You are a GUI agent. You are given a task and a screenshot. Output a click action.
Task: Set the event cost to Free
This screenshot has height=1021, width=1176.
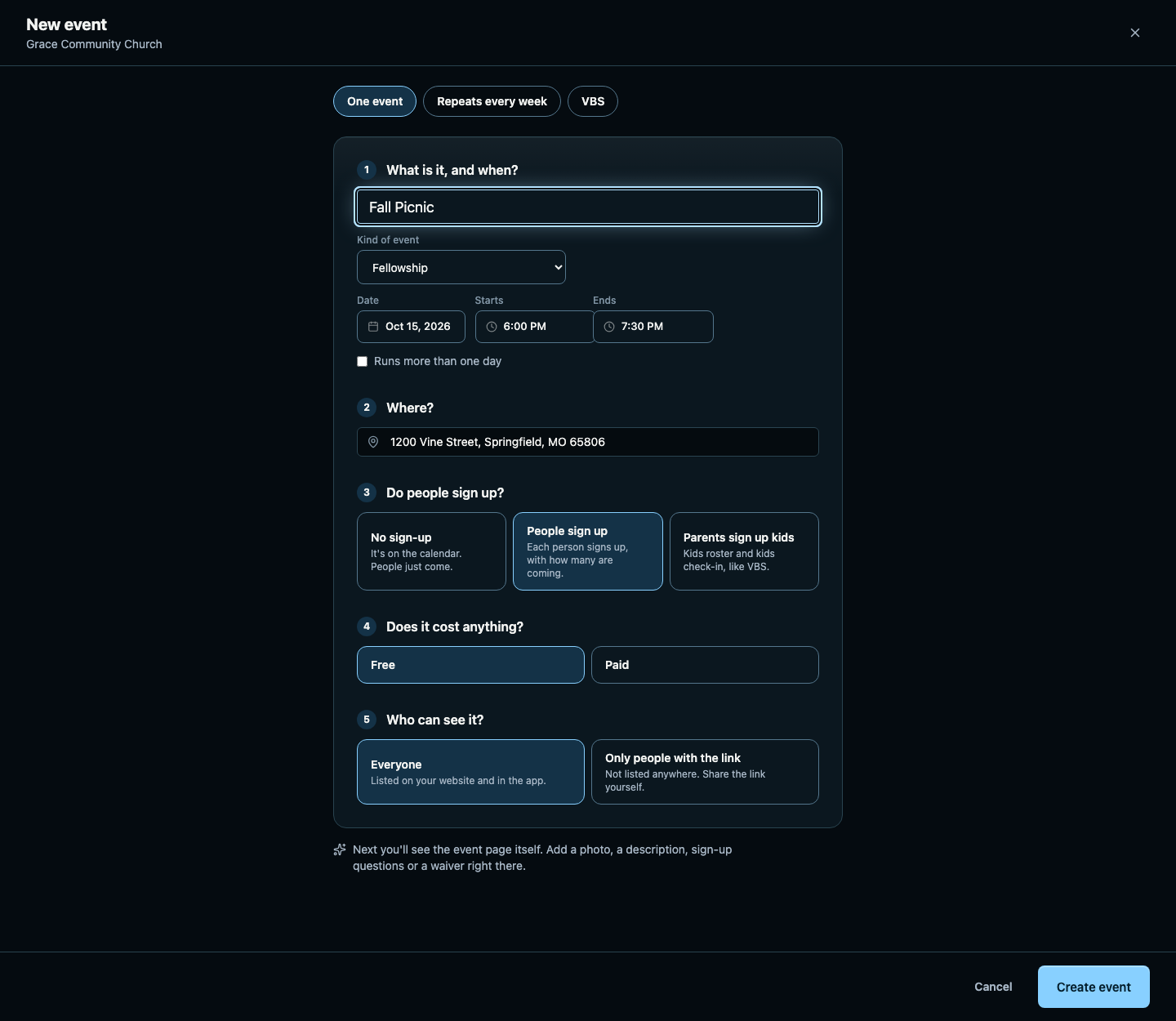tap(470, 665)
